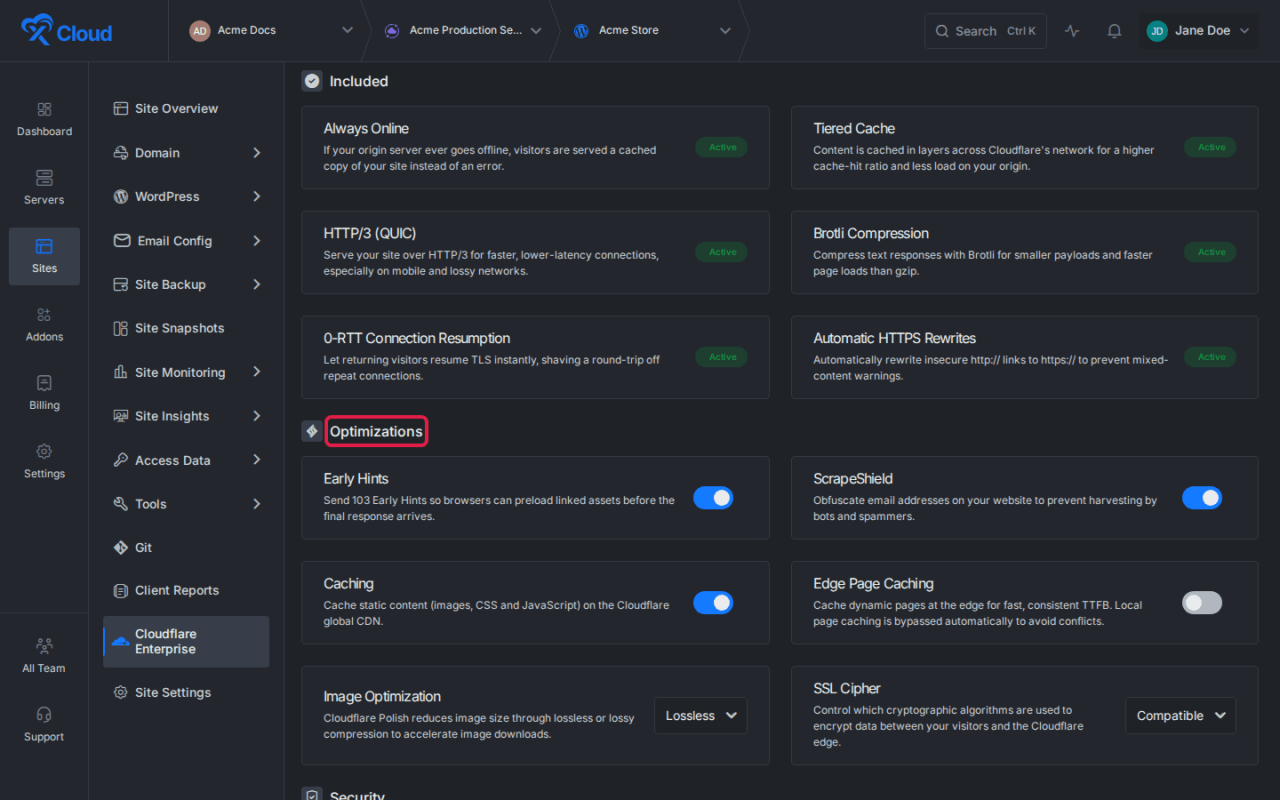Expand the Acme Store site selector
The height and width of the screenshot is (800, 1280).
point(652,31)
